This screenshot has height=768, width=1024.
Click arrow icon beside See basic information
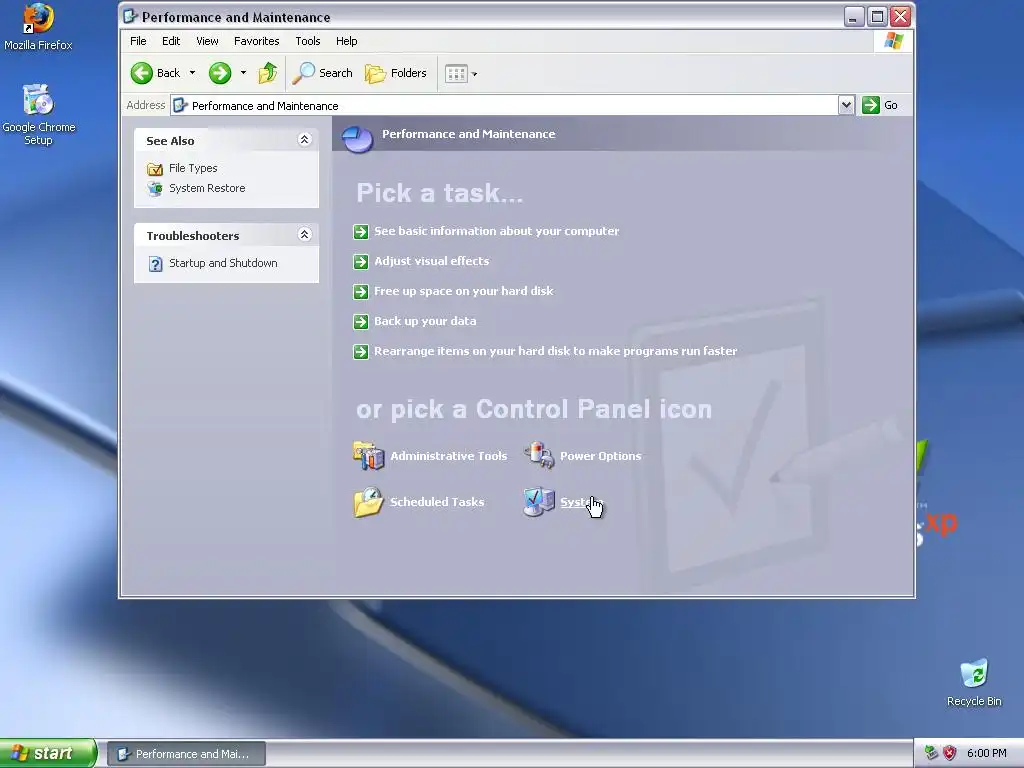click(360, 232)
